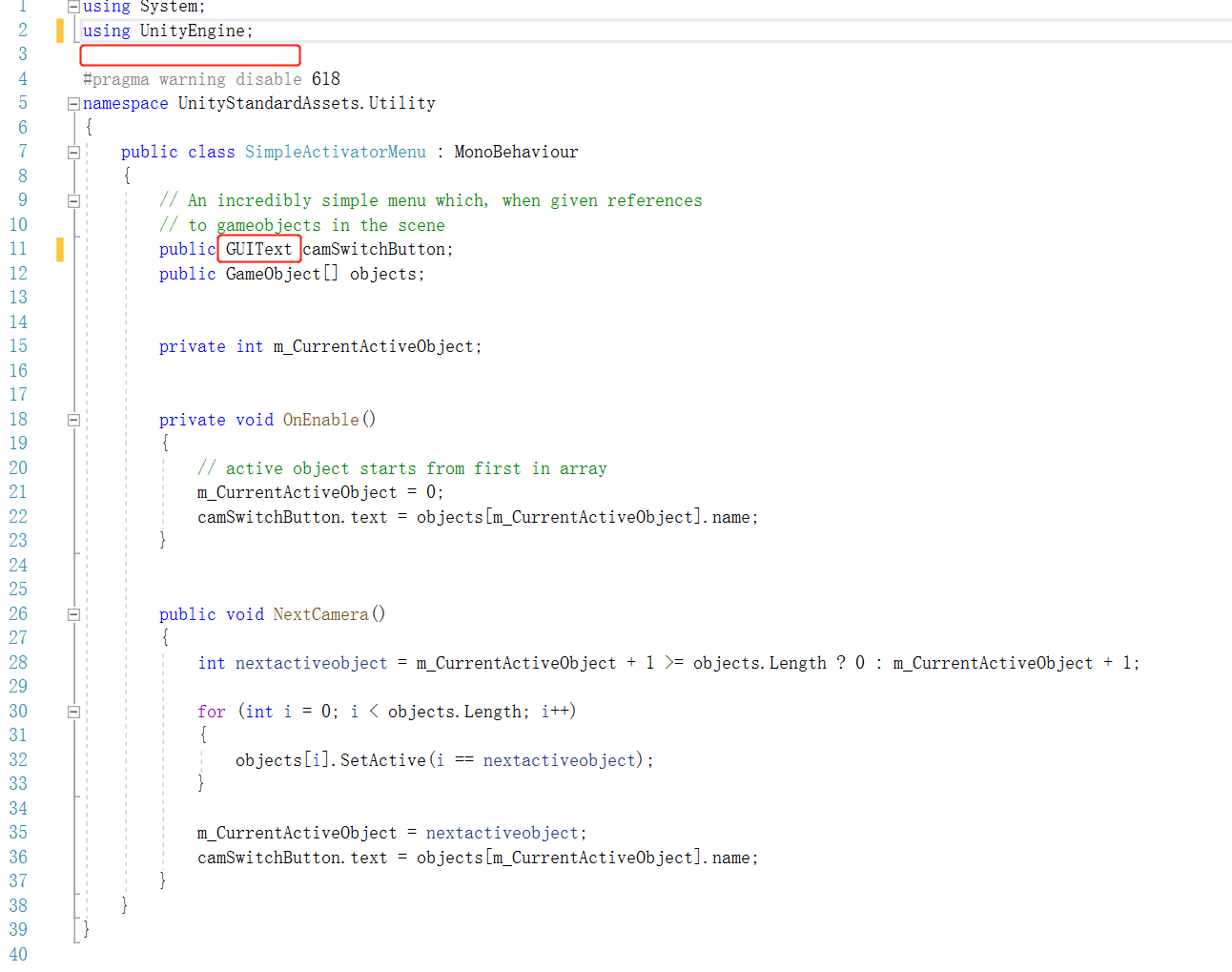Collapse the comment block above camSwitchButton
The width and height of the screenshot is (1232, 972).
tap(72, 199)
